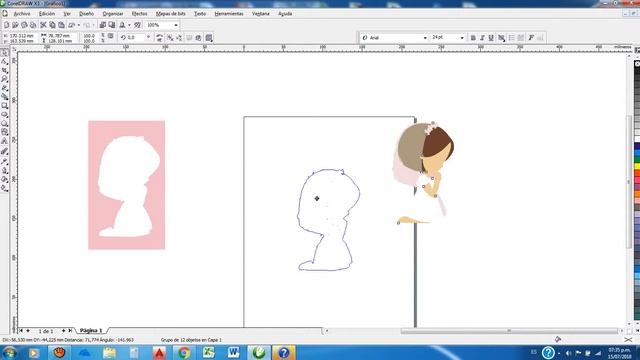Click the Paste icon
This screenshot has height=360, width=640.
(x=61, y=25)
